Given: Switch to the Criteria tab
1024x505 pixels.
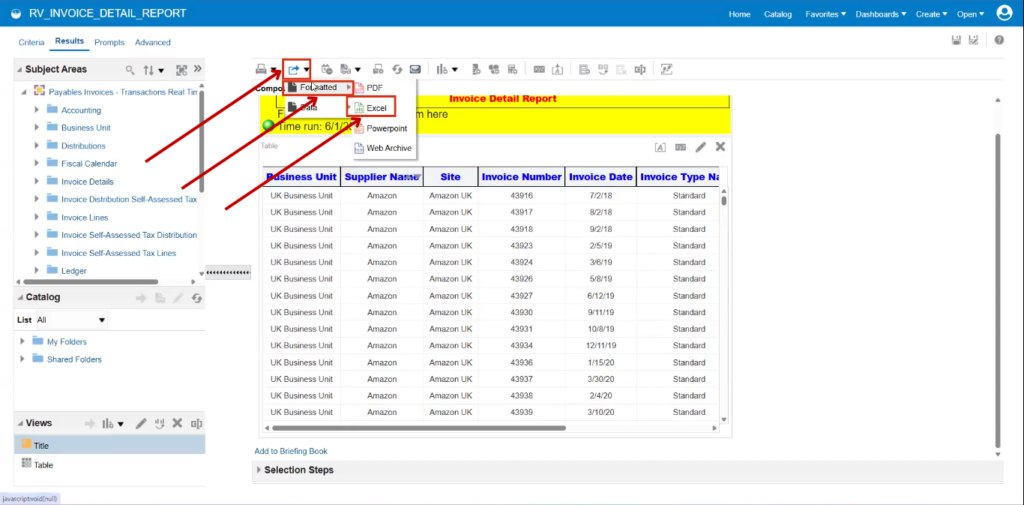Looking at the screenshot, I should click(31, 42).
